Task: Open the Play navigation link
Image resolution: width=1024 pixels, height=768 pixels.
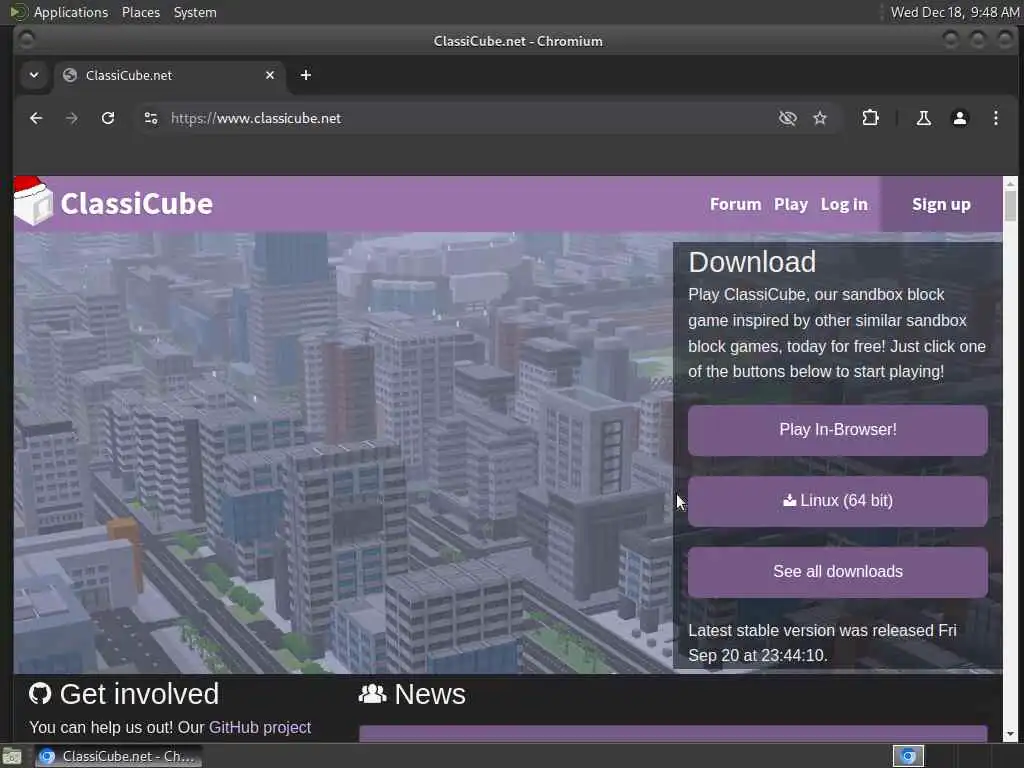Action: tap(791, 204)
